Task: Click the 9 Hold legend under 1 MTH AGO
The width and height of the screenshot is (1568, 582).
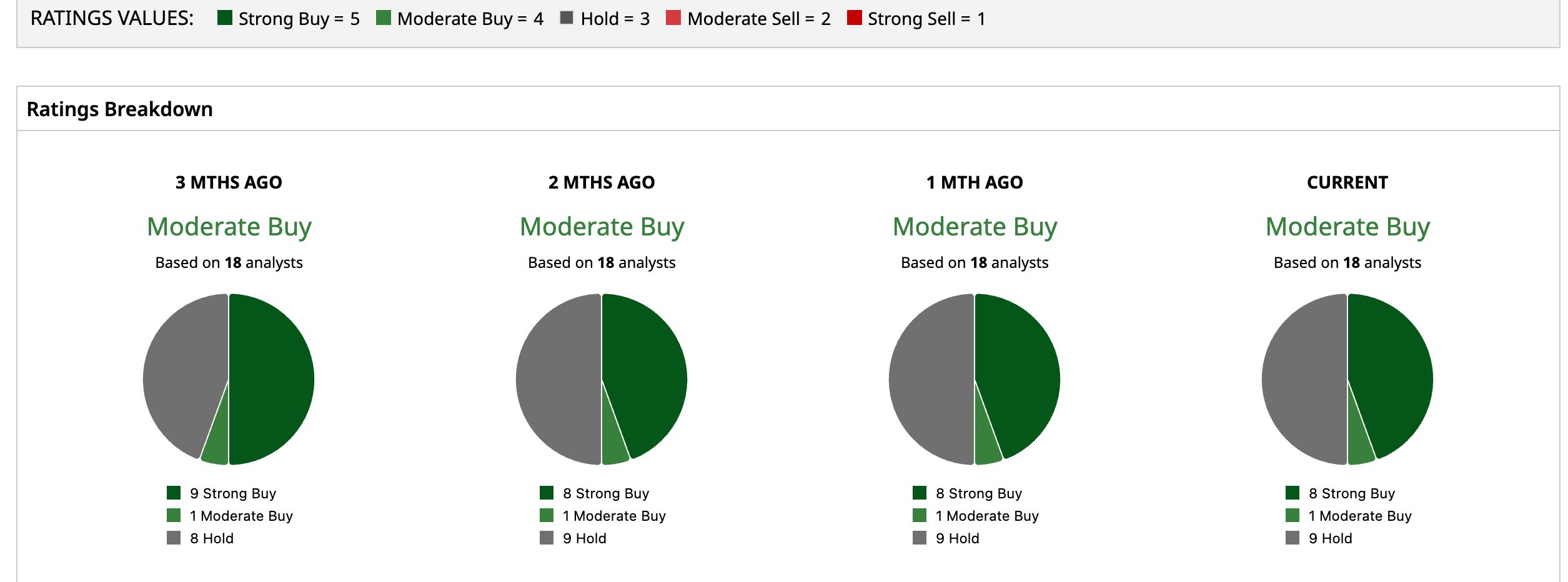Action: tap(946, 538)
